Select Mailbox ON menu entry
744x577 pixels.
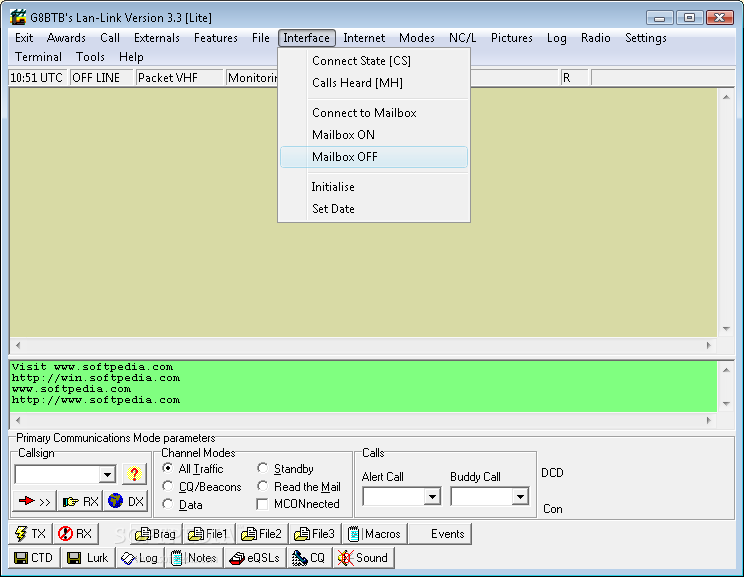tap(374, 135)
